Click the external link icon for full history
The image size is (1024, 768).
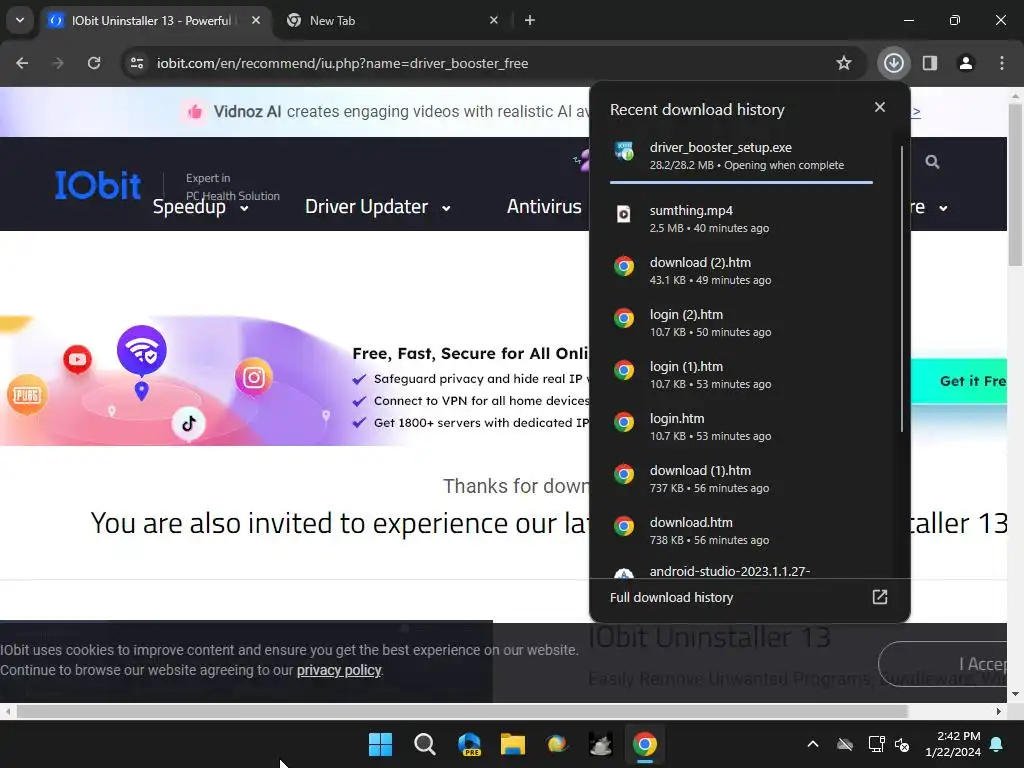(x=880, y=597)
